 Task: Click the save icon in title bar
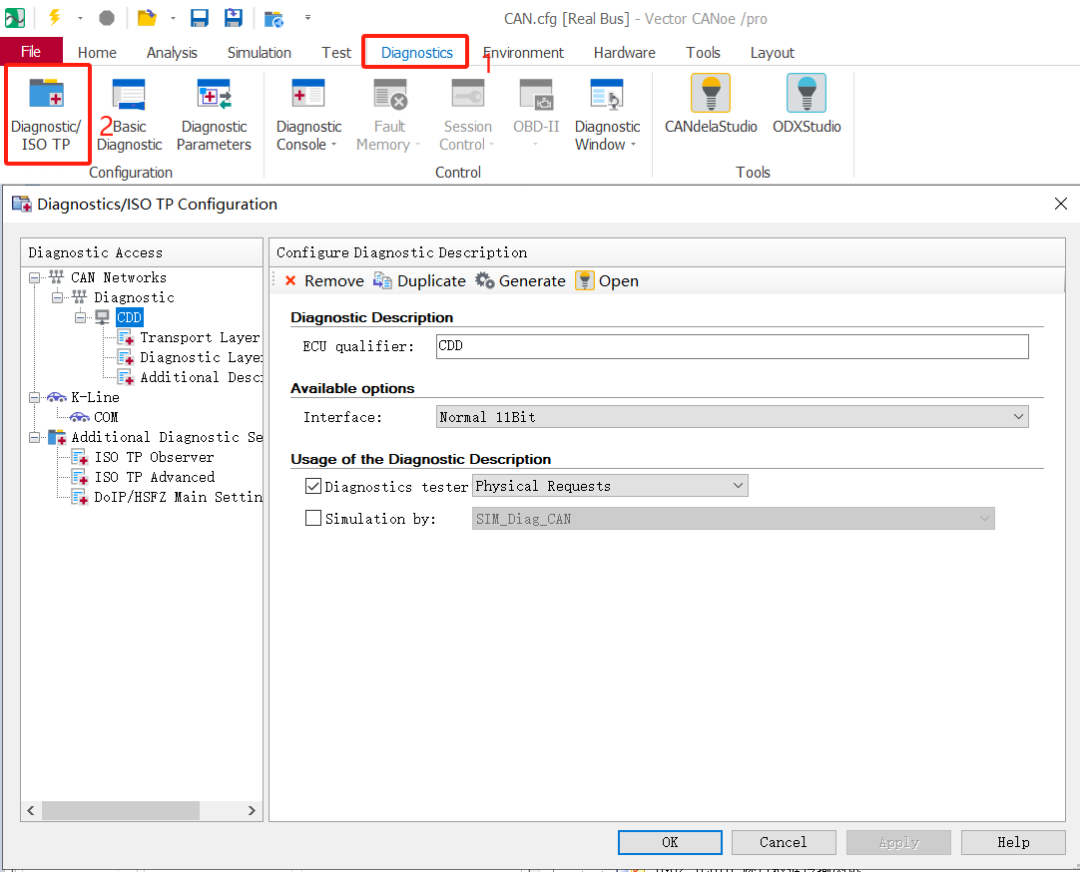(199, 18)
